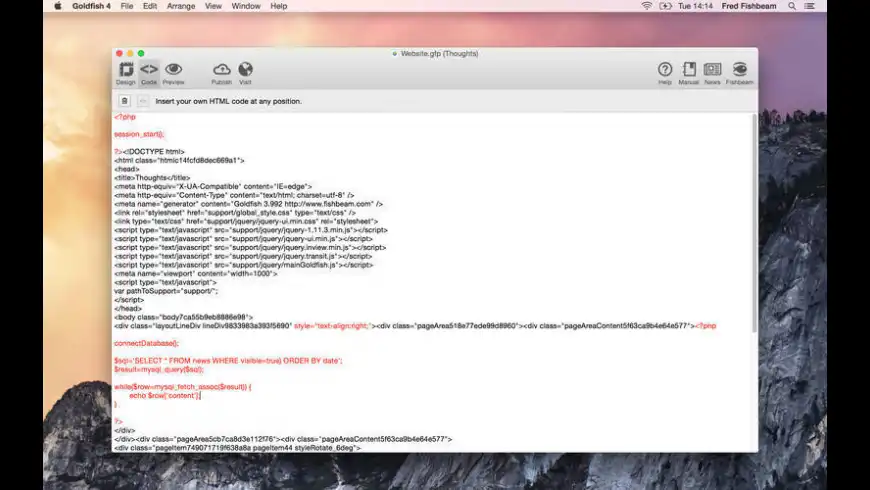Click the echo $row['content'] line
The height and width of the screenshot is (490, 870).
point(165,396)
